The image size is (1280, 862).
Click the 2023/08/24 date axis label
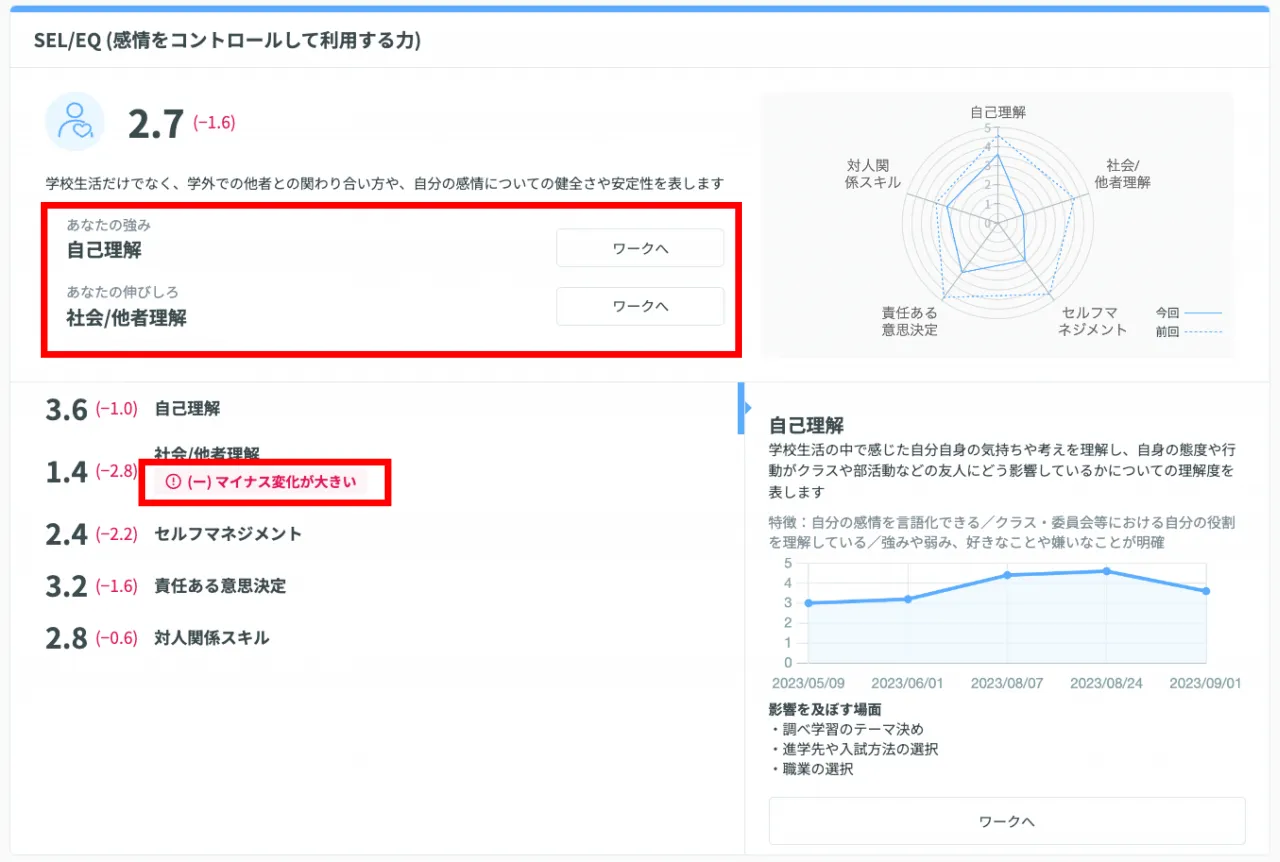tap(1106, 683)
